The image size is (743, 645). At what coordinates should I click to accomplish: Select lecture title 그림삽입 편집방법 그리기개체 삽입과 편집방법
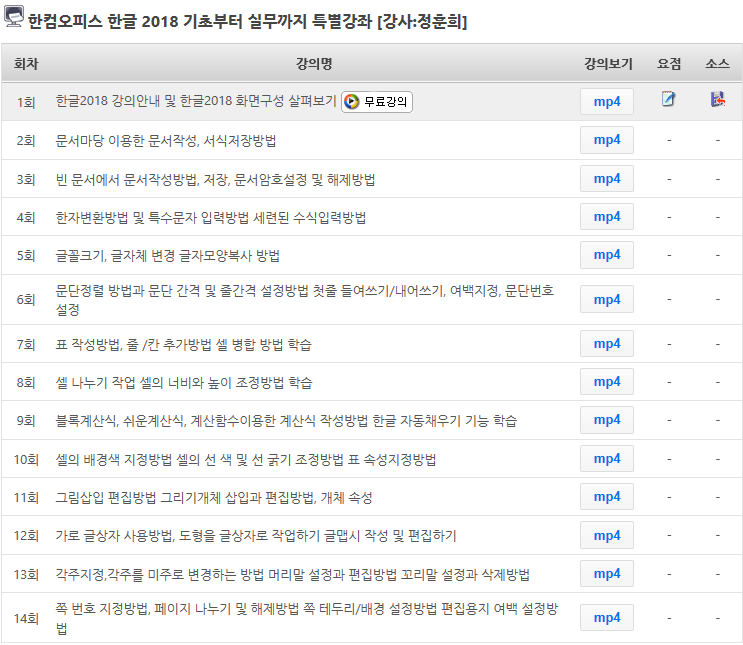coord(186,498)
